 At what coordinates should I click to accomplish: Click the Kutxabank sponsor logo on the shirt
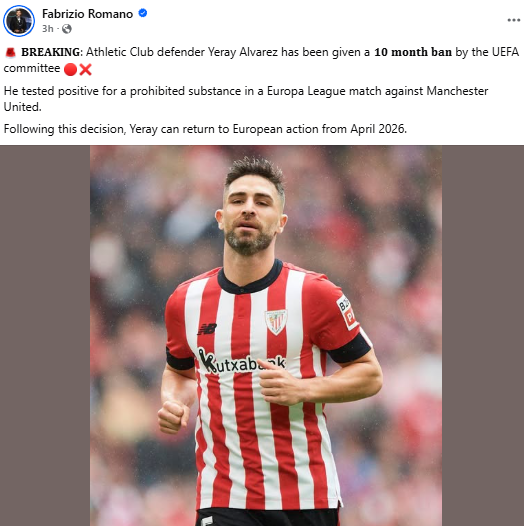(242, 362)
